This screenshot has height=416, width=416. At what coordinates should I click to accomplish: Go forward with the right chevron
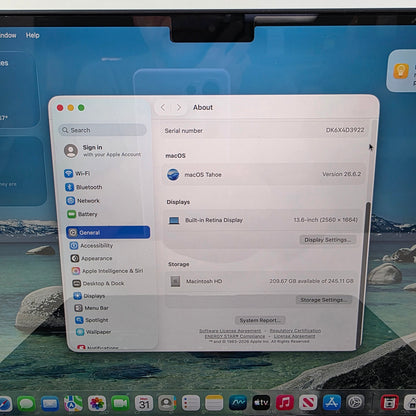click(x=179, y=107)
